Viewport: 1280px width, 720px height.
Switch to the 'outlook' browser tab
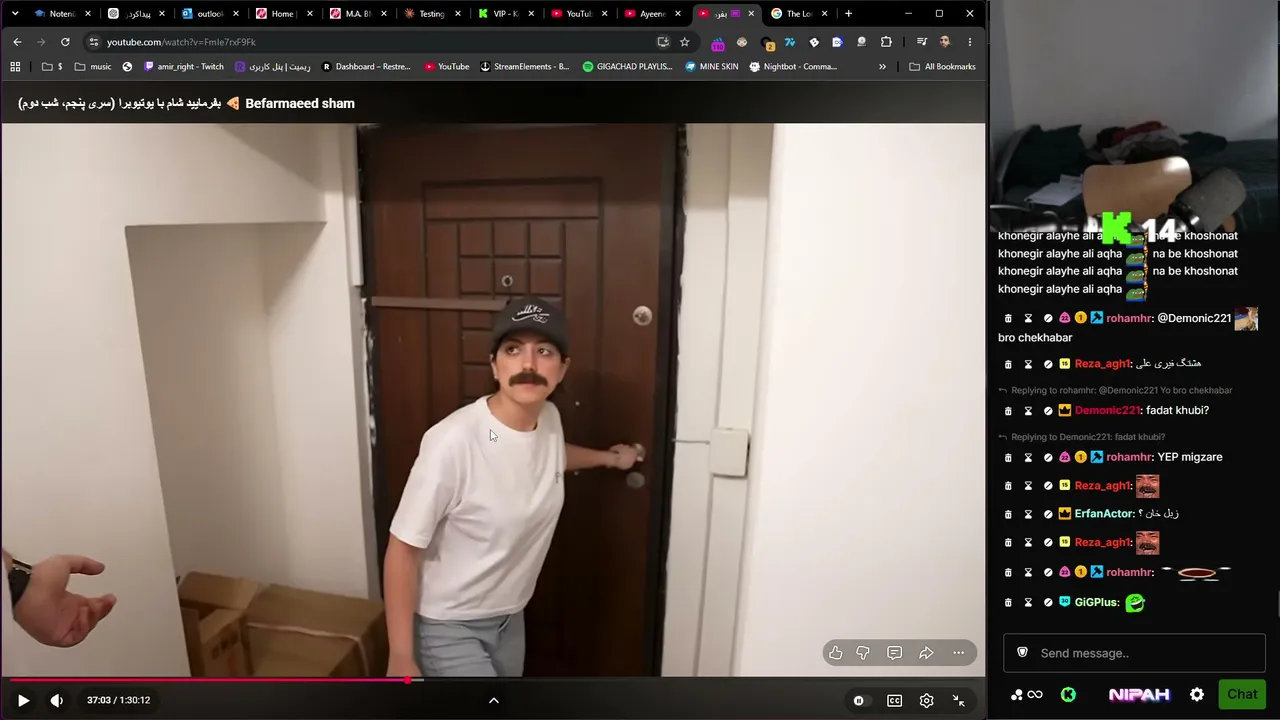pyautogui.click(x=209, y=14)
